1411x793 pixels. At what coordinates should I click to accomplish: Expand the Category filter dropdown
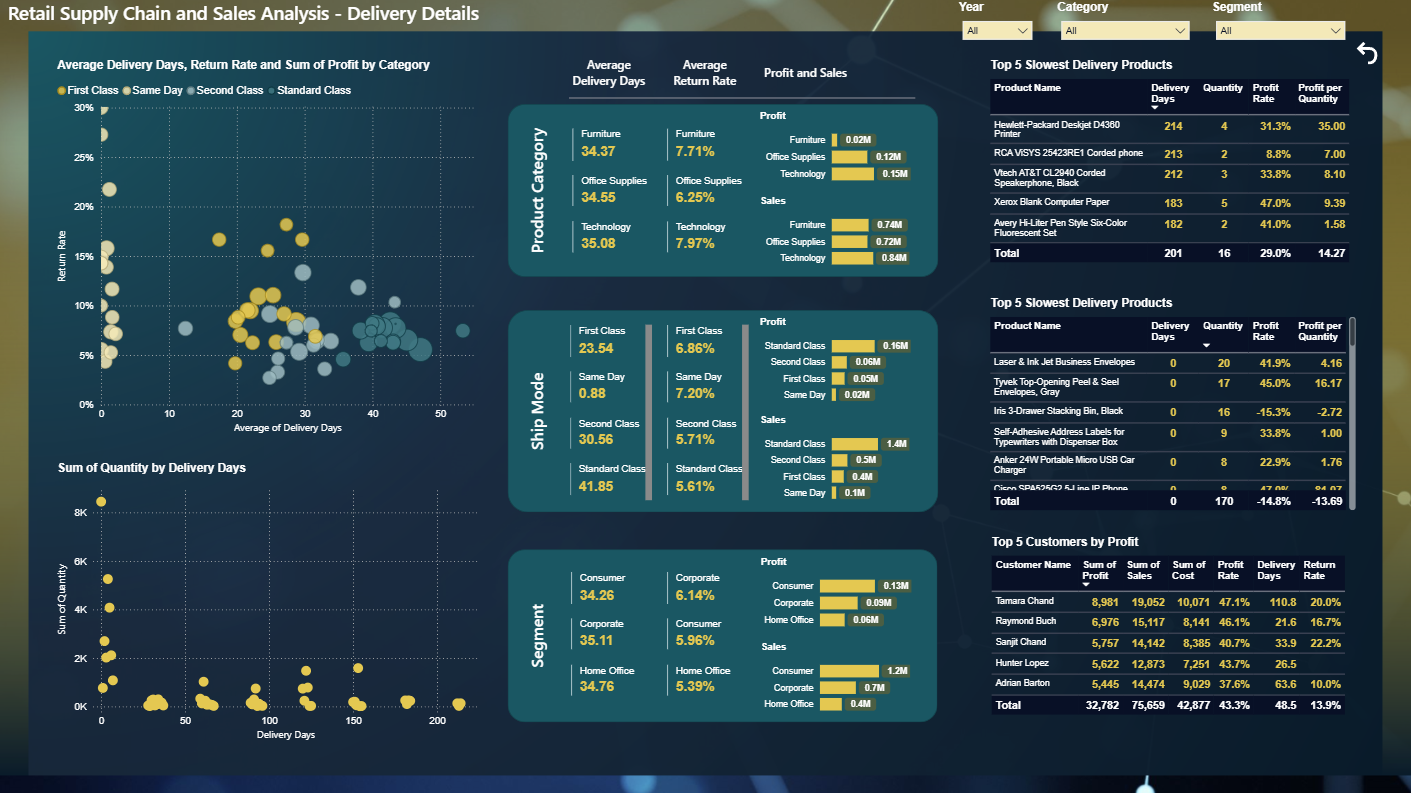pos(1124,31)
